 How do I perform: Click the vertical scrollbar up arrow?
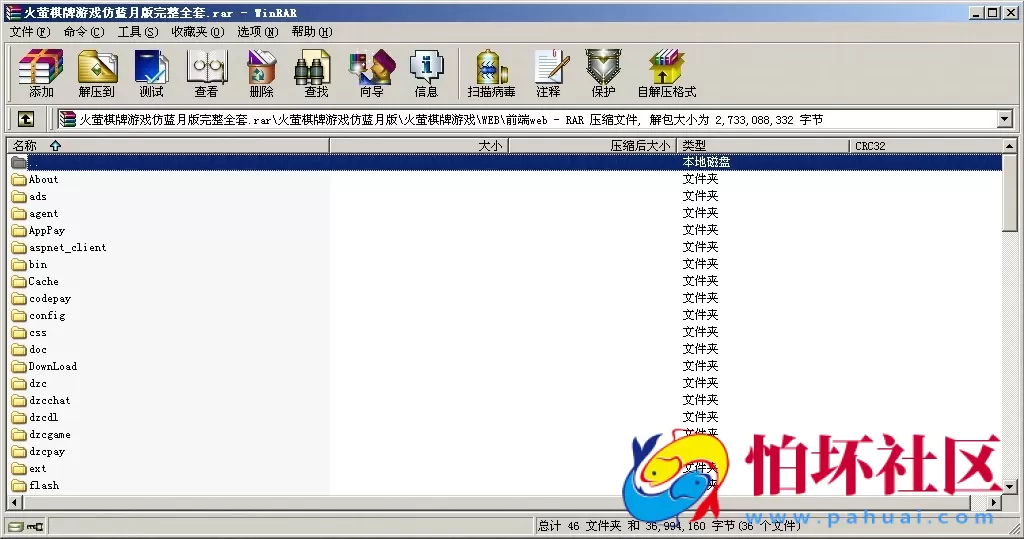[1011, 146]
